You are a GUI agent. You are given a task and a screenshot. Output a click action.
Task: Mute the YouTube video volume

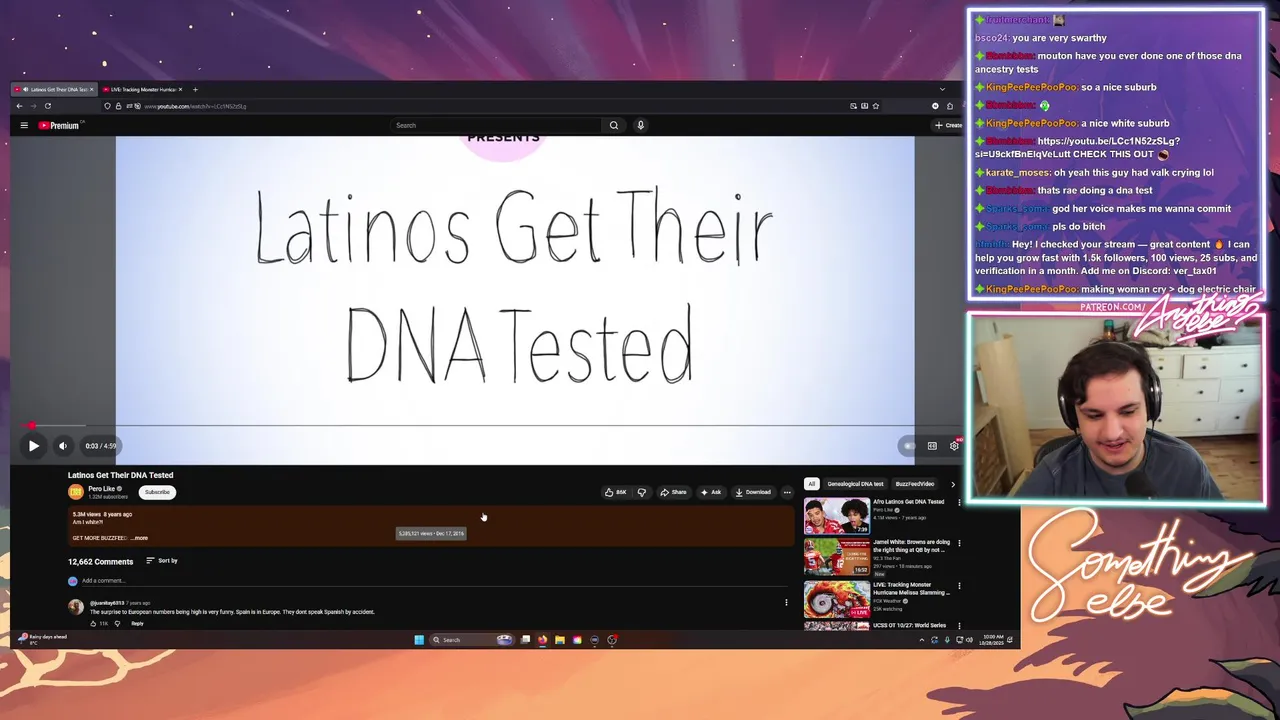pos(62,446)
